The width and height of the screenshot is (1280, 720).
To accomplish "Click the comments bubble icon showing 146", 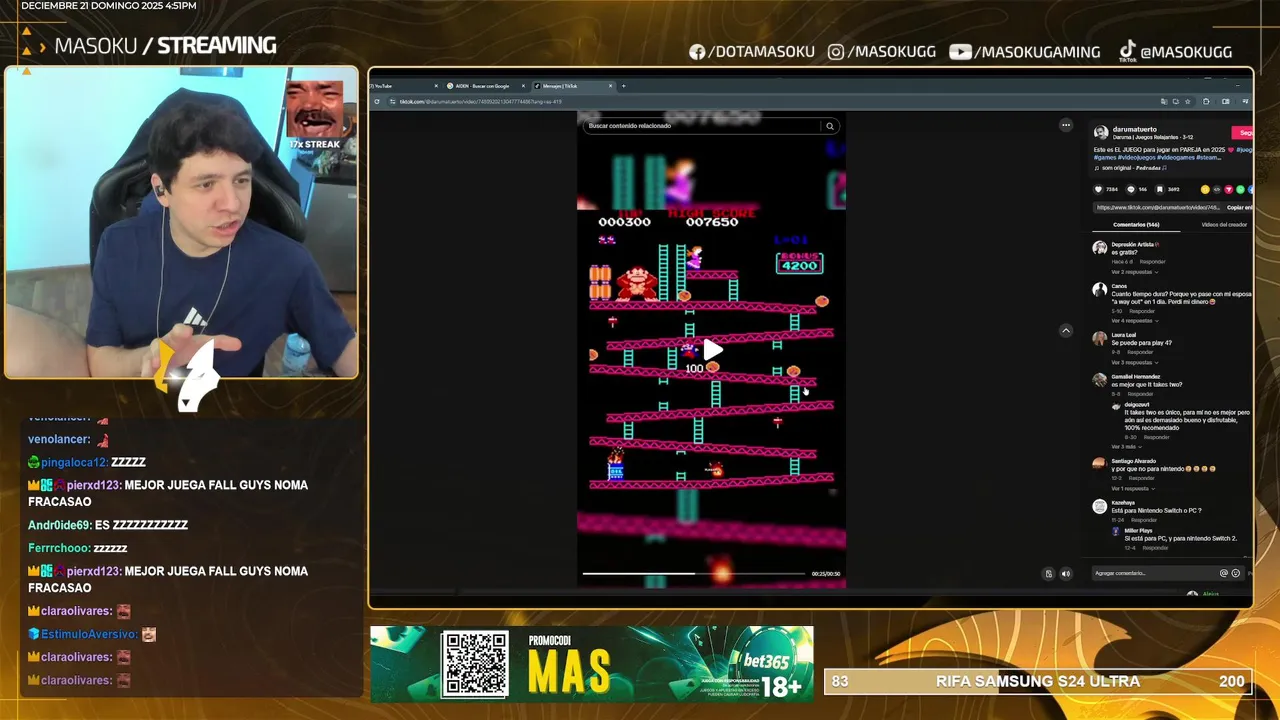I will pyautogui.click(x=1131, y=189).
